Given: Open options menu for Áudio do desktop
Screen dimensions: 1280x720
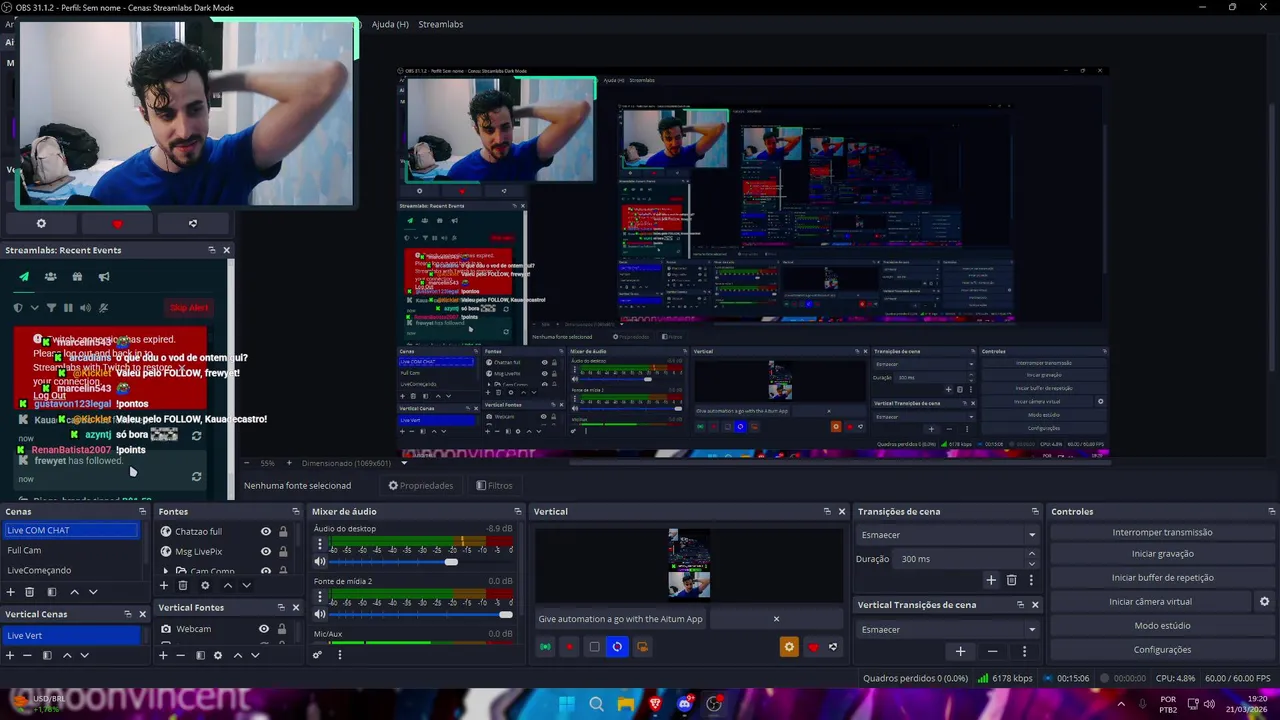Looking at the screenshot, I should click(320, 545).
